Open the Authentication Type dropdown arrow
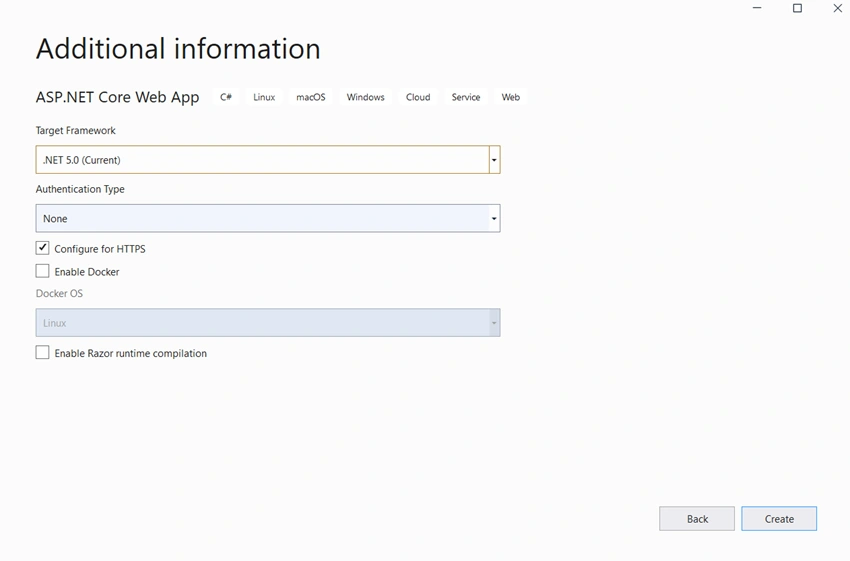The height and width of the screenshot is (561, 850). (x=494, y=218)
